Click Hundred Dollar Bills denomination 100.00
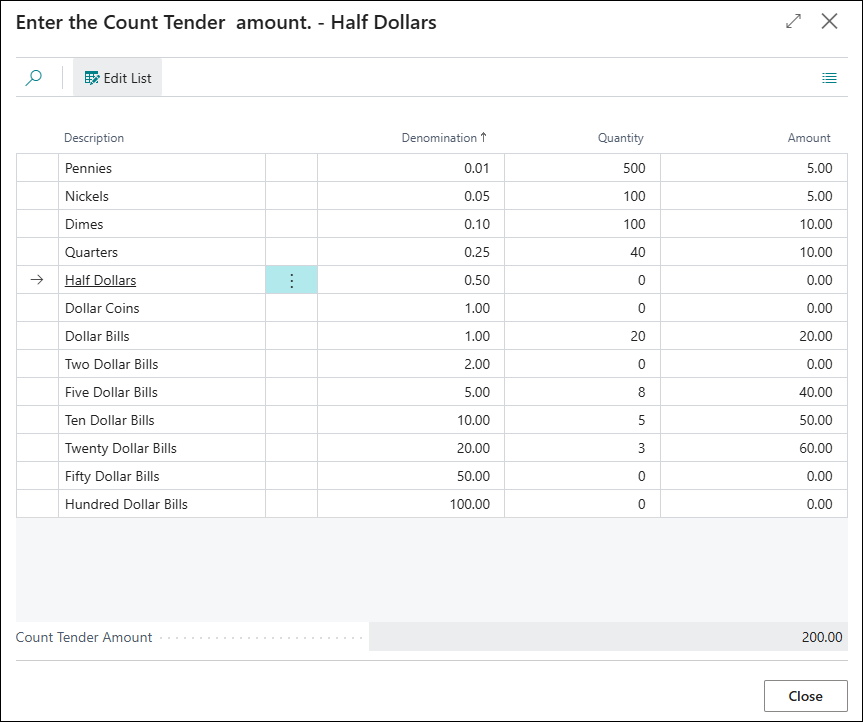Viewport: 863px width, 722px height. 469,504
